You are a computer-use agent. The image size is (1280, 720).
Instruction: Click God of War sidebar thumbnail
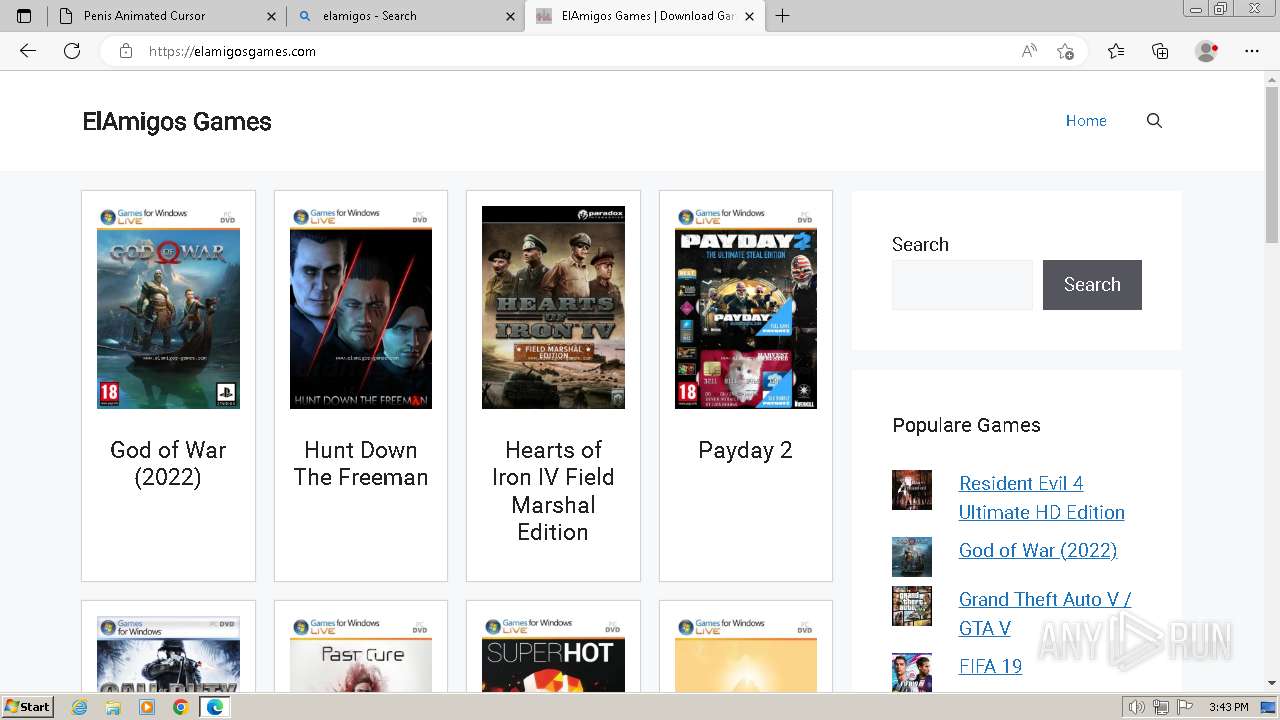pos(912,557)
